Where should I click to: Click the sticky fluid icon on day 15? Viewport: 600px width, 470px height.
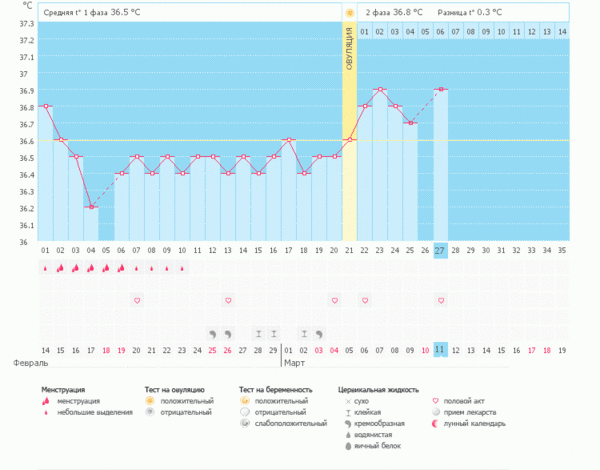pyautogui.click(x=258, y=333)
